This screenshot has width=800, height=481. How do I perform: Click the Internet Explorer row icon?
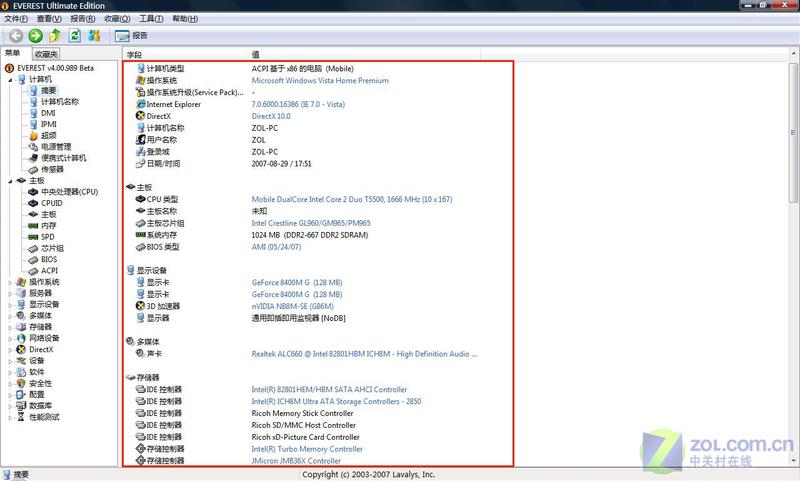(141, 104)
